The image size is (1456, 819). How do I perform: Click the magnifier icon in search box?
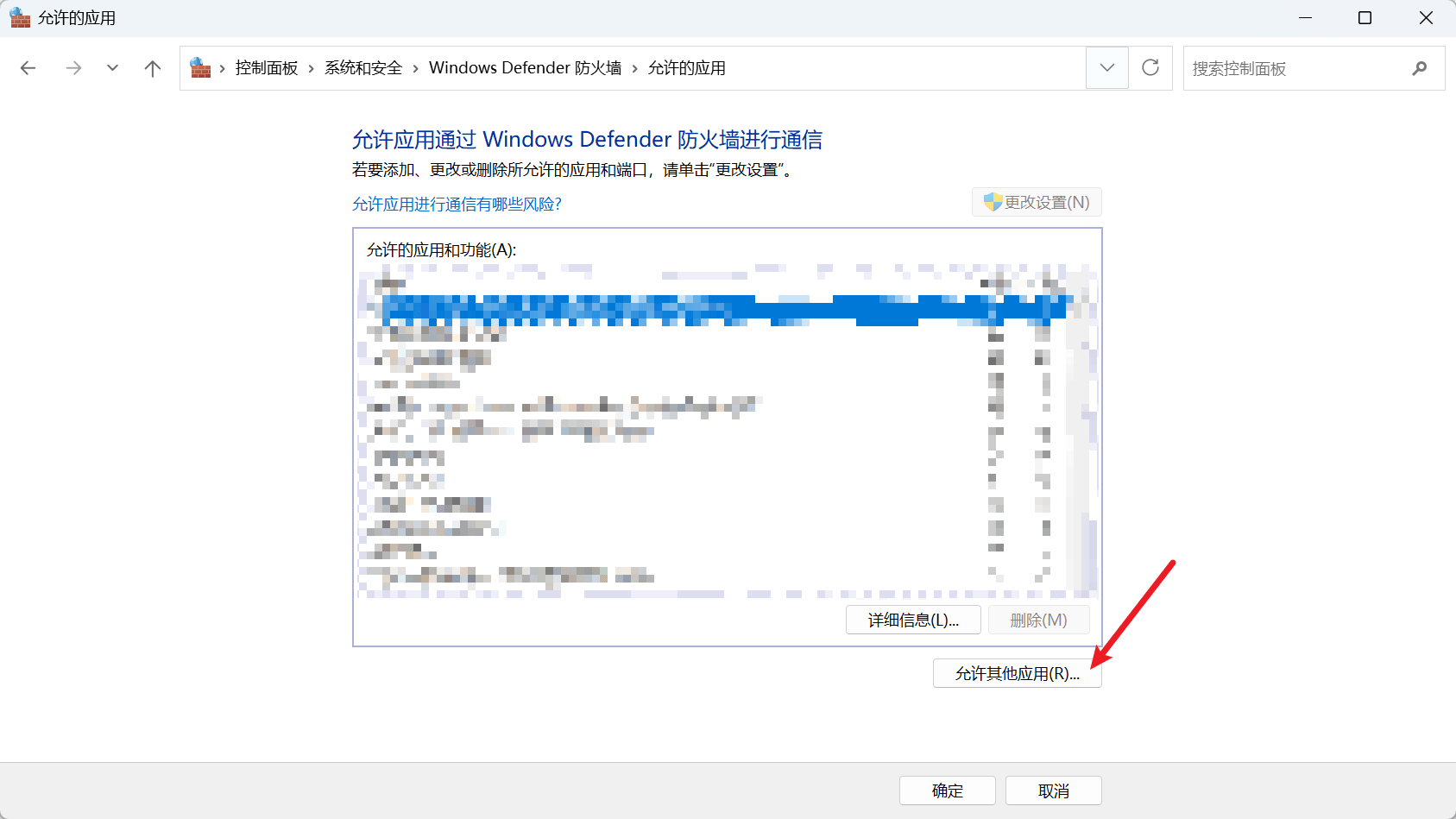(1419, 68)
